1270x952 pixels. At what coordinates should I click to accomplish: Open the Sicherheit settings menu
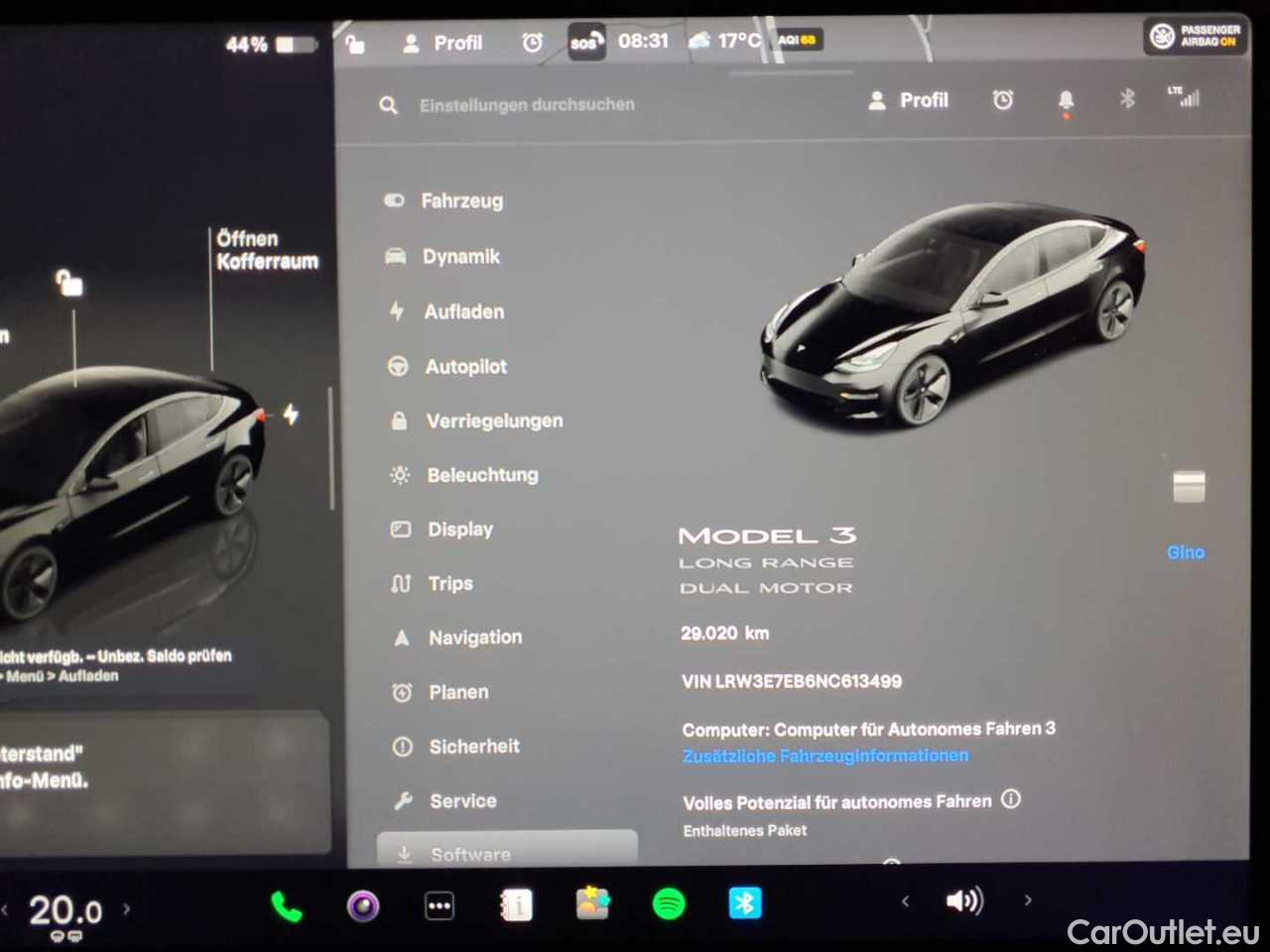455,746
